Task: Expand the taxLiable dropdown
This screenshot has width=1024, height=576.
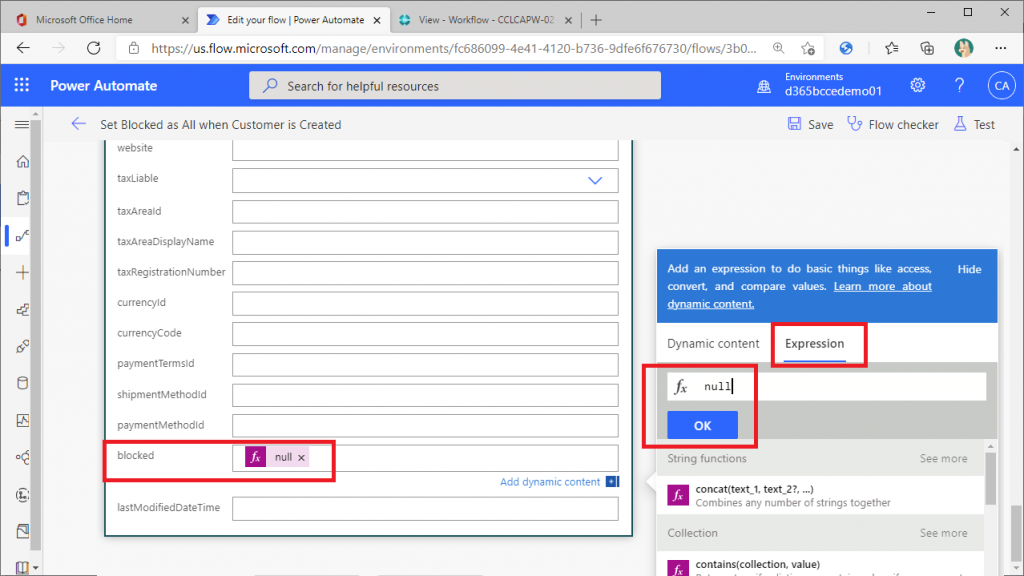Action: (595, 180)
